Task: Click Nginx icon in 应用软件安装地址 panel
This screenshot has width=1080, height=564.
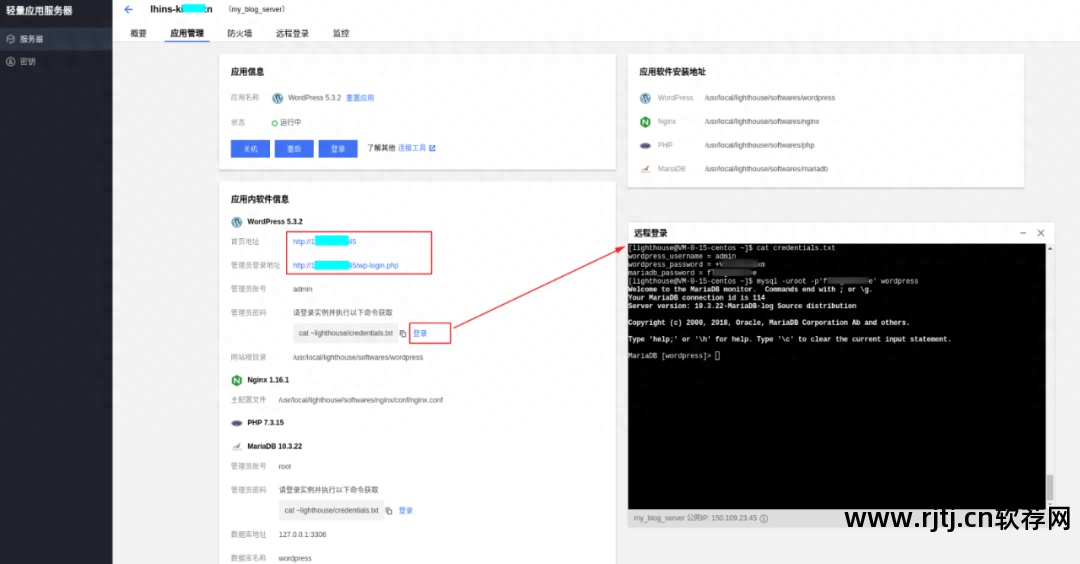Action: (645, 122)
